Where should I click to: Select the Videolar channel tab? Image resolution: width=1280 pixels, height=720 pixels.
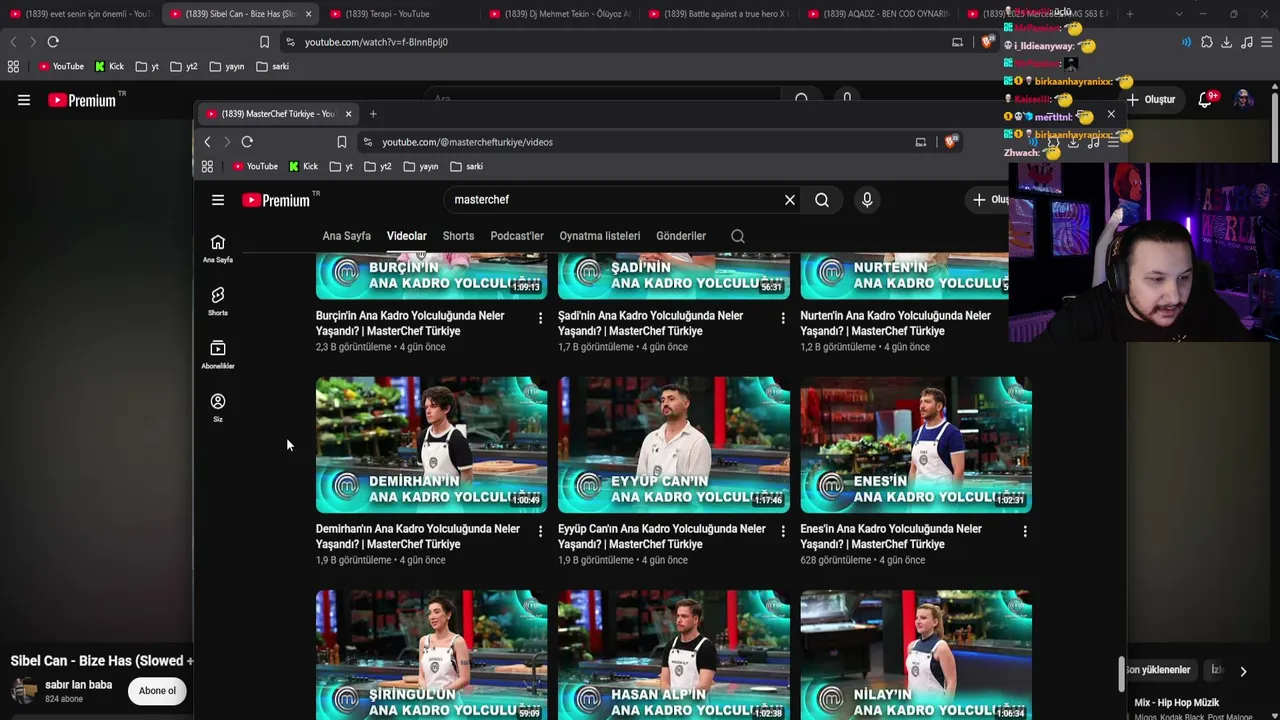pyautogui.click(x=406, y=236)
